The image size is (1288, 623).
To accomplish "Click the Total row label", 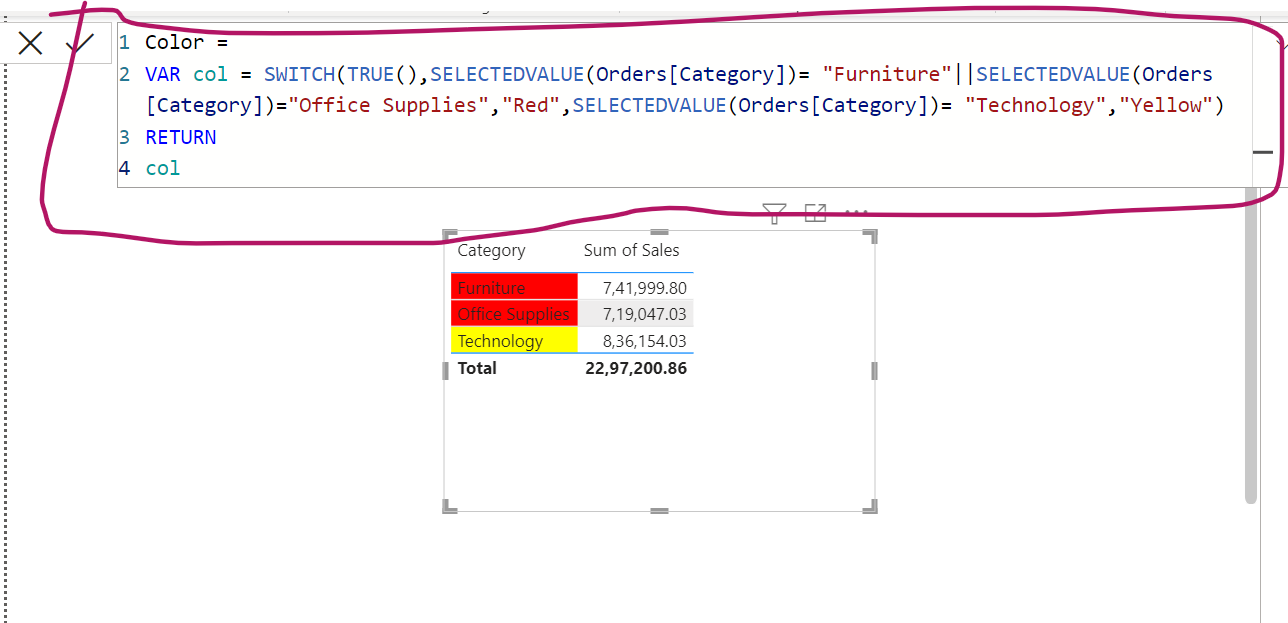I will (477, 368).
